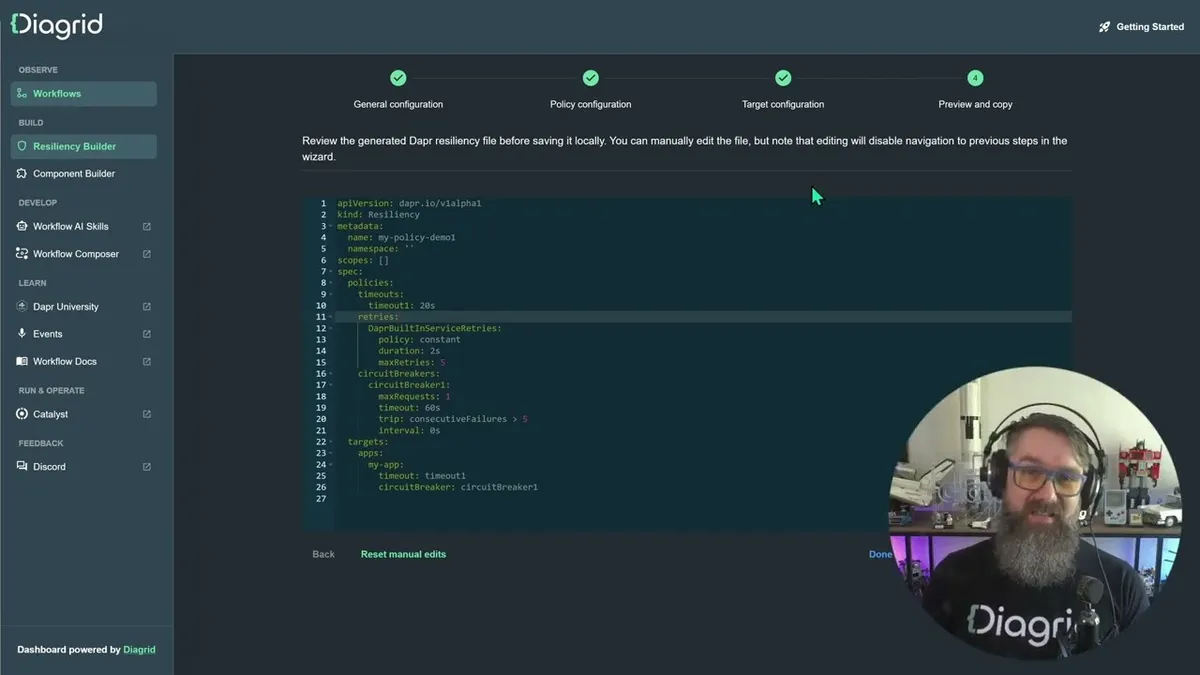Click external link icon beside Discord
This screenshot has width=1200, height=675.
pos(147,466)
